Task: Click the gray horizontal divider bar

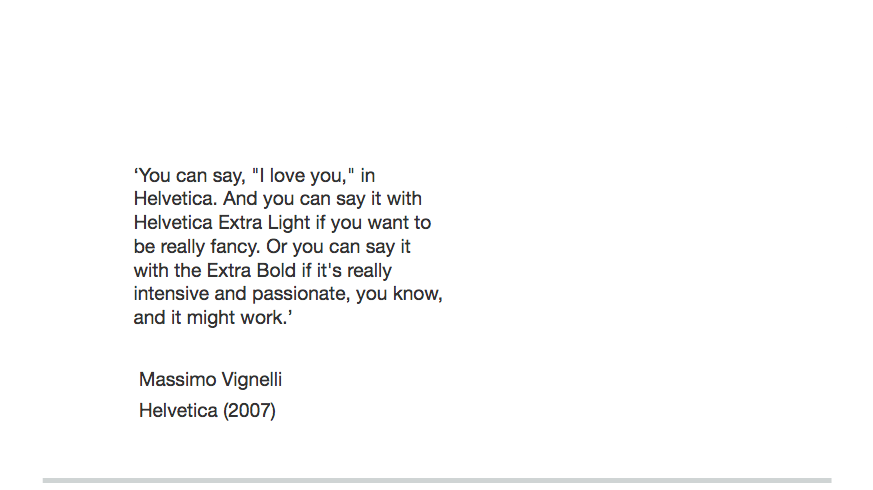Action: 436,480
